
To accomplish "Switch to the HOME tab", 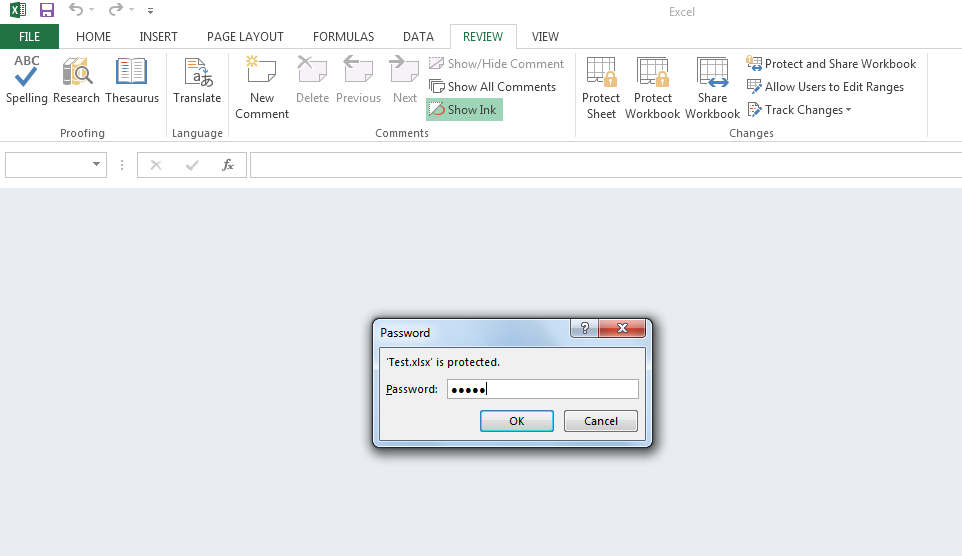I will coord(93,37).
